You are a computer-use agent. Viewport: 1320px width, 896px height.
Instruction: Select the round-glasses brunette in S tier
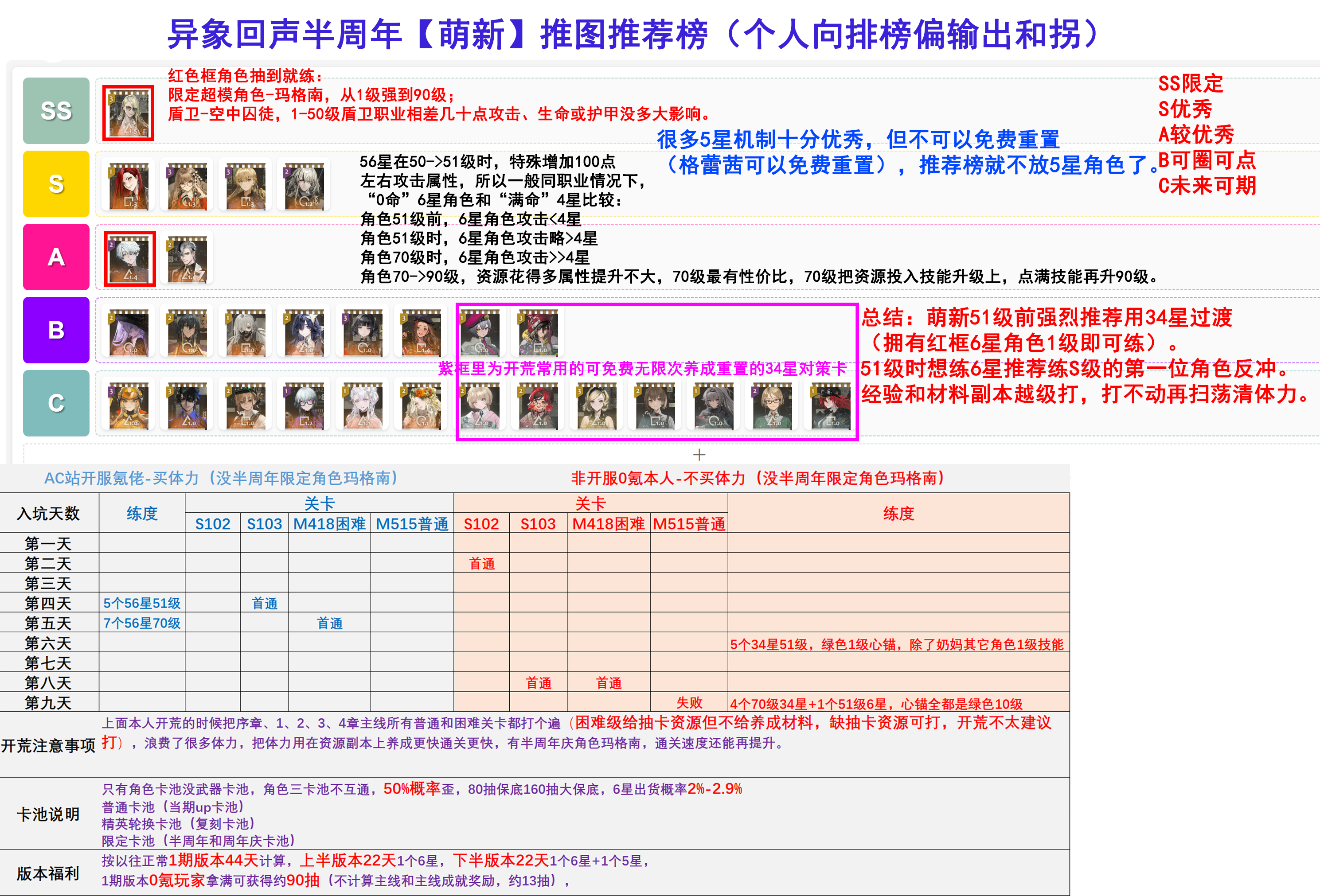point(187,186)
